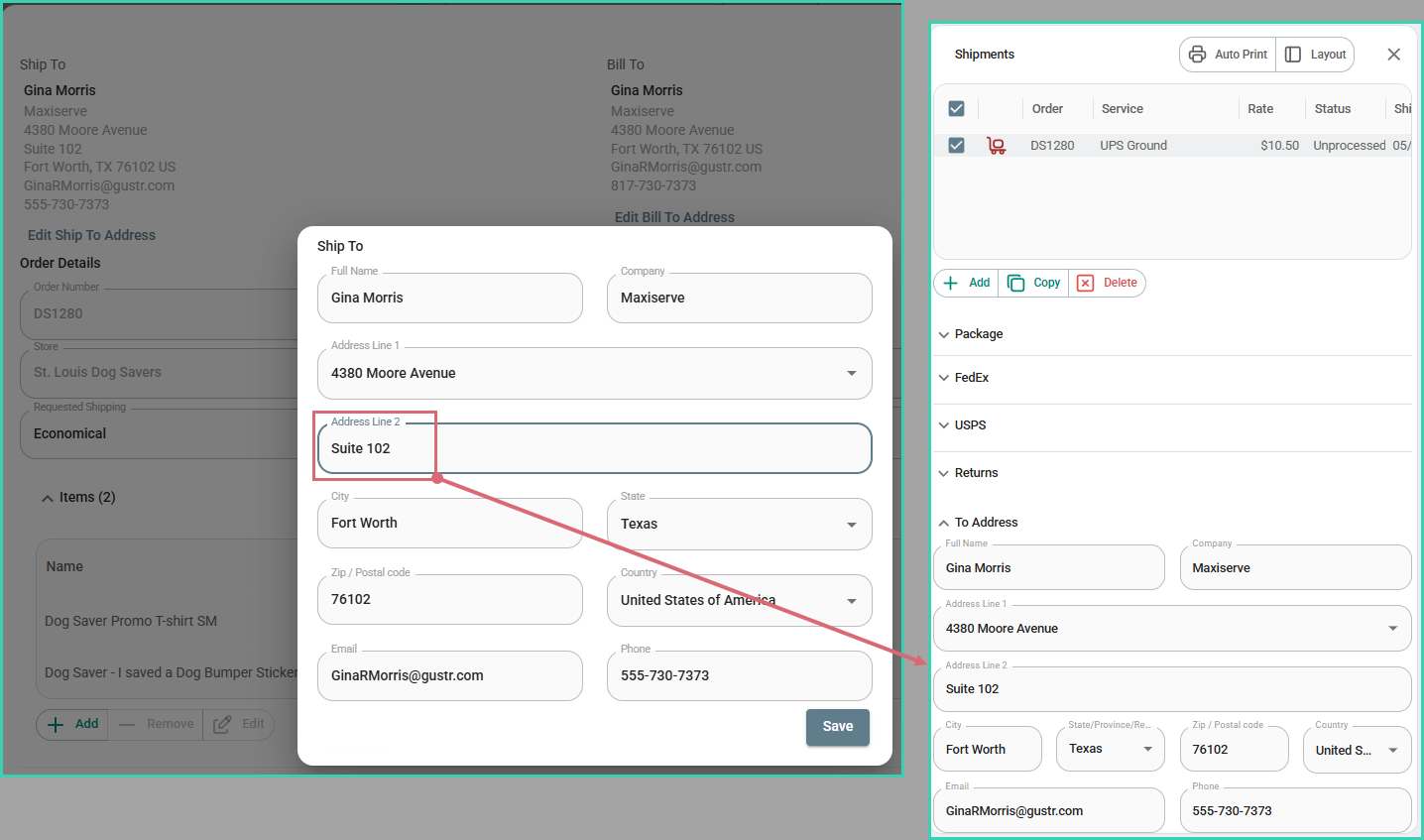
Task: Add a new shipment with plus icon
Action: coord(966,283)
